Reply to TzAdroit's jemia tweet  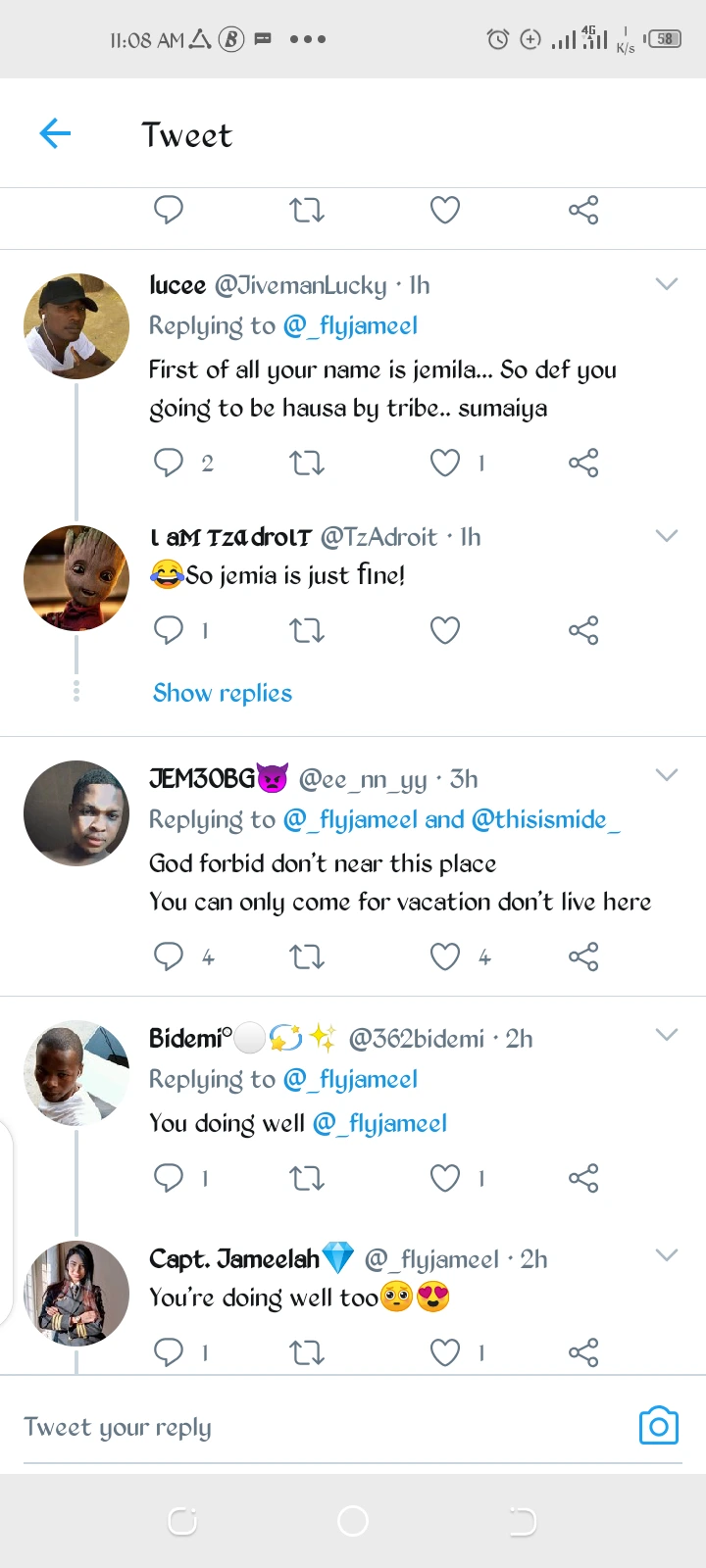click(x=169, y=630)
